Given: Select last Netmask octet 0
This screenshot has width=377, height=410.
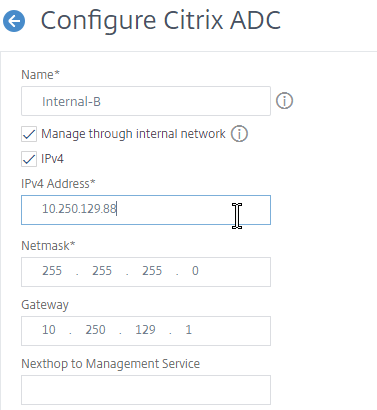Looking at the screenshot, I should (195, 271).
